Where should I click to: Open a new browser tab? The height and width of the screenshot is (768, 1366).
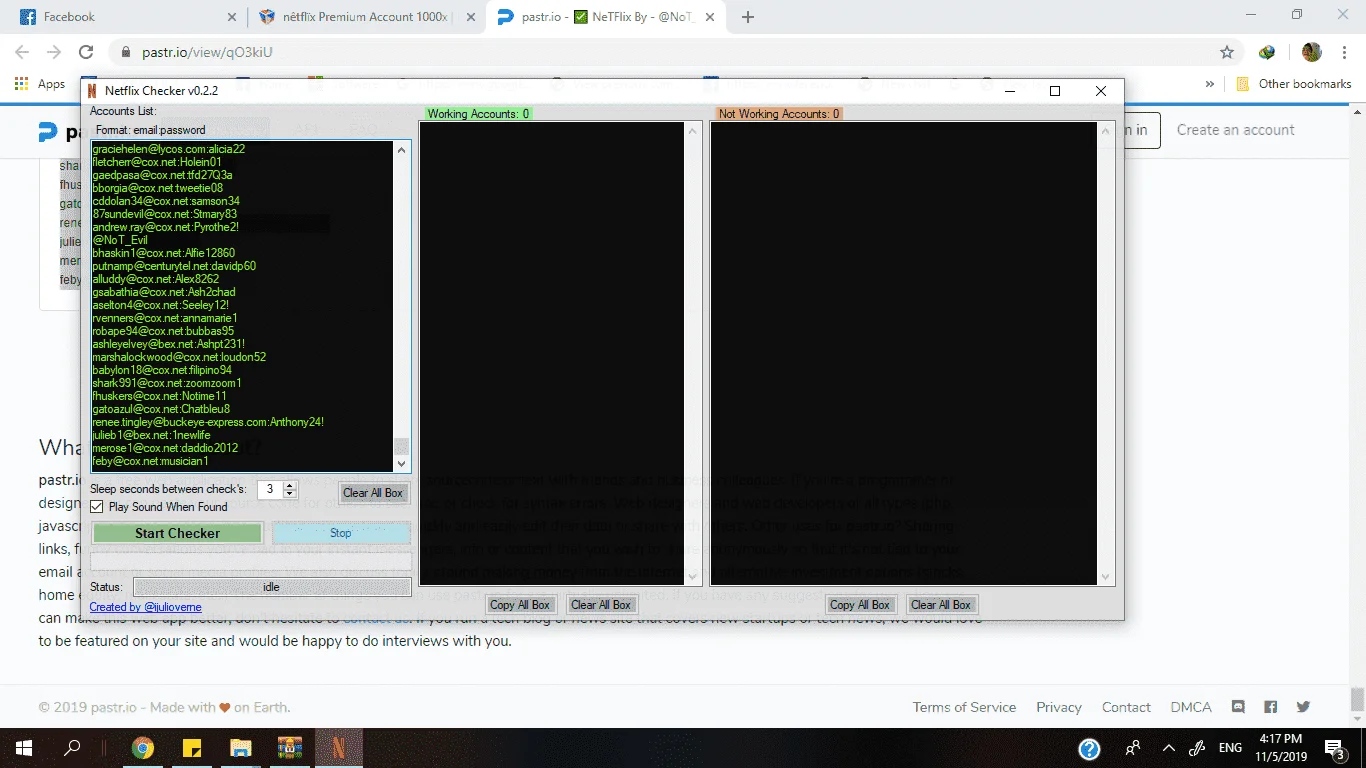748,17
